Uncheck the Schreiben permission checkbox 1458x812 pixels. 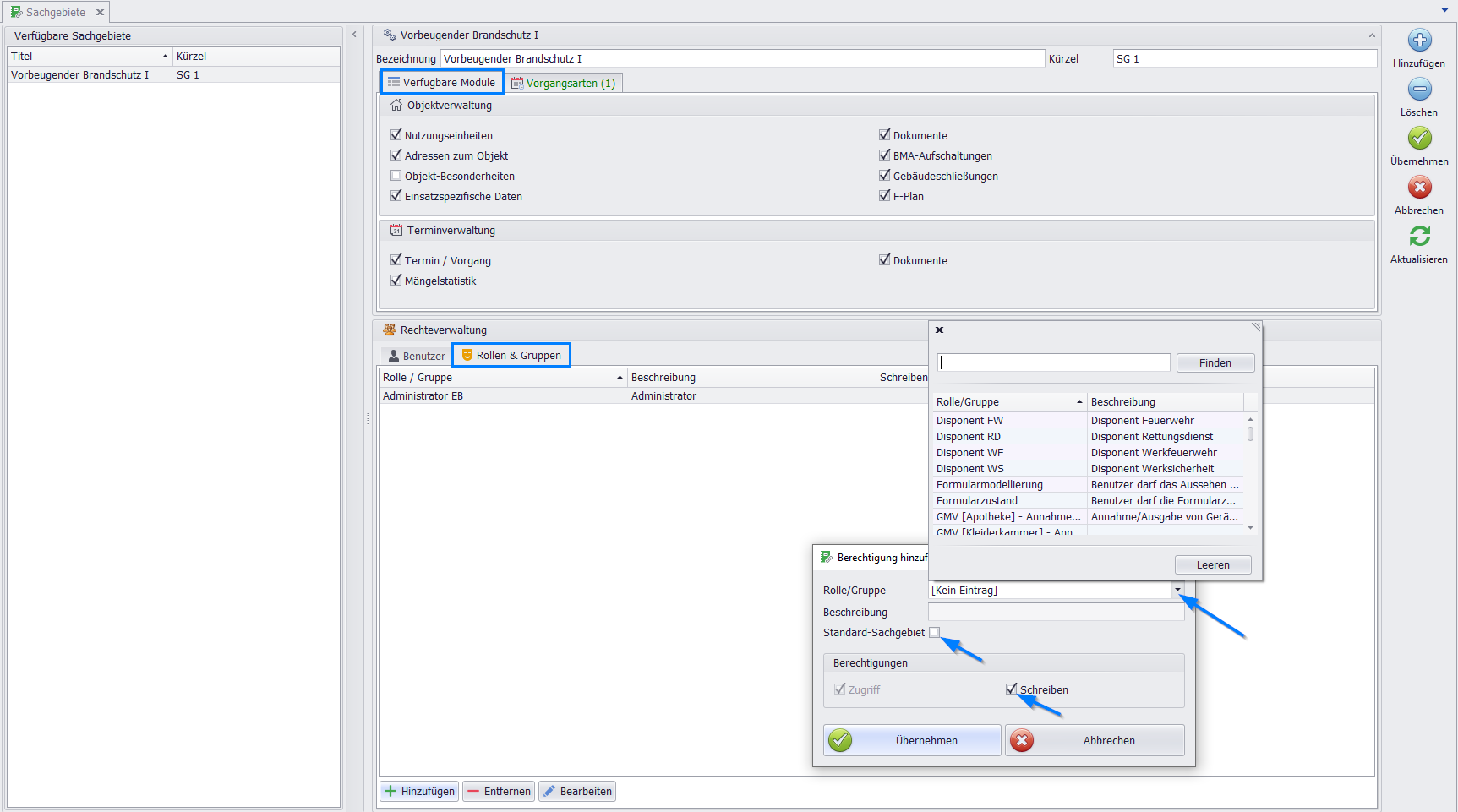point(1011,689)
